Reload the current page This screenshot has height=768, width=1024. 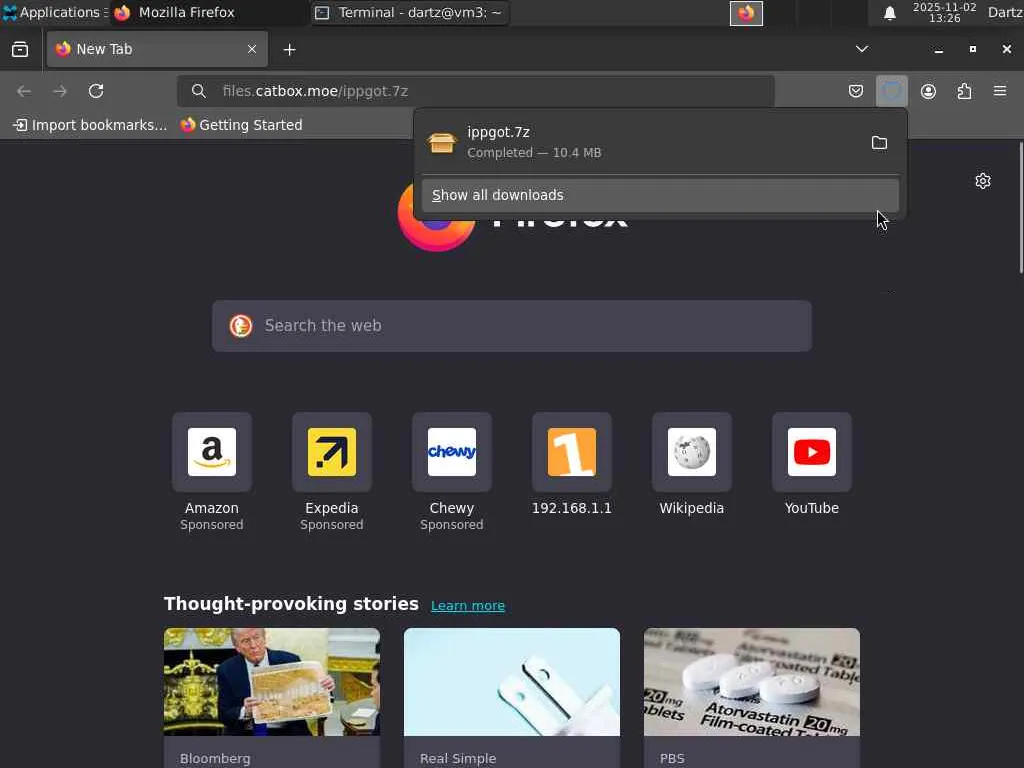point(96,91)
